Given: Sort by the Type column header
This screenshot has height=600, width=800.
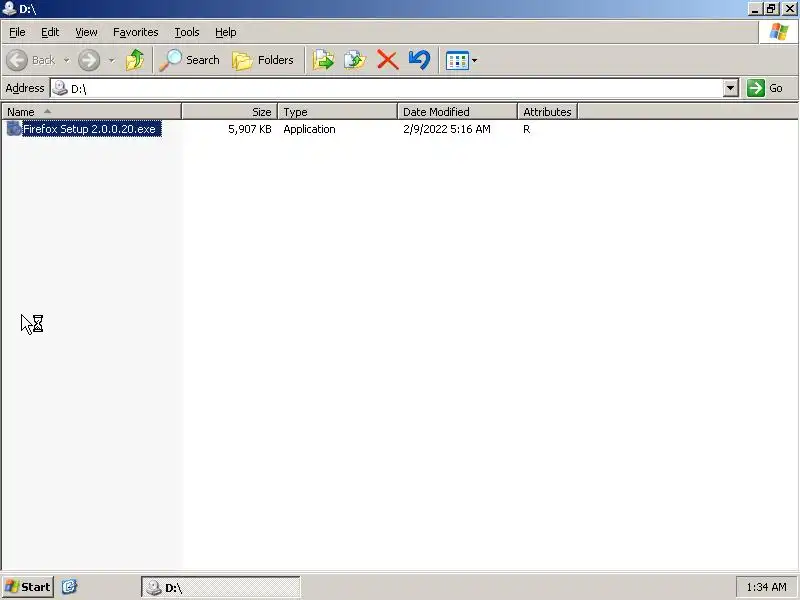Looking at the screenshot, I should point(338,112).
